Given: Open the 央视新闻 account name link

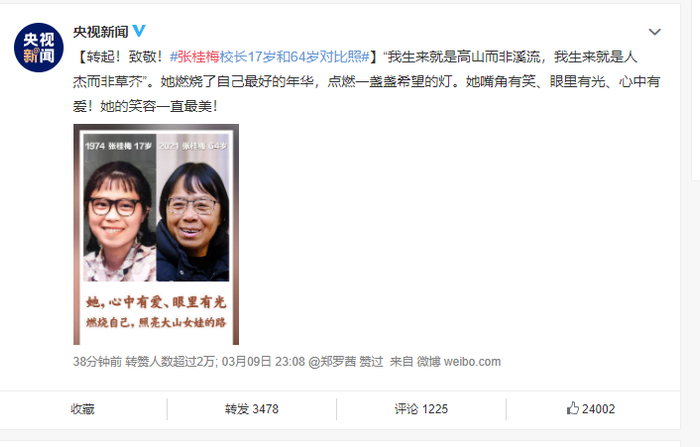Looking at the screenshot, I should pos(100,32).
